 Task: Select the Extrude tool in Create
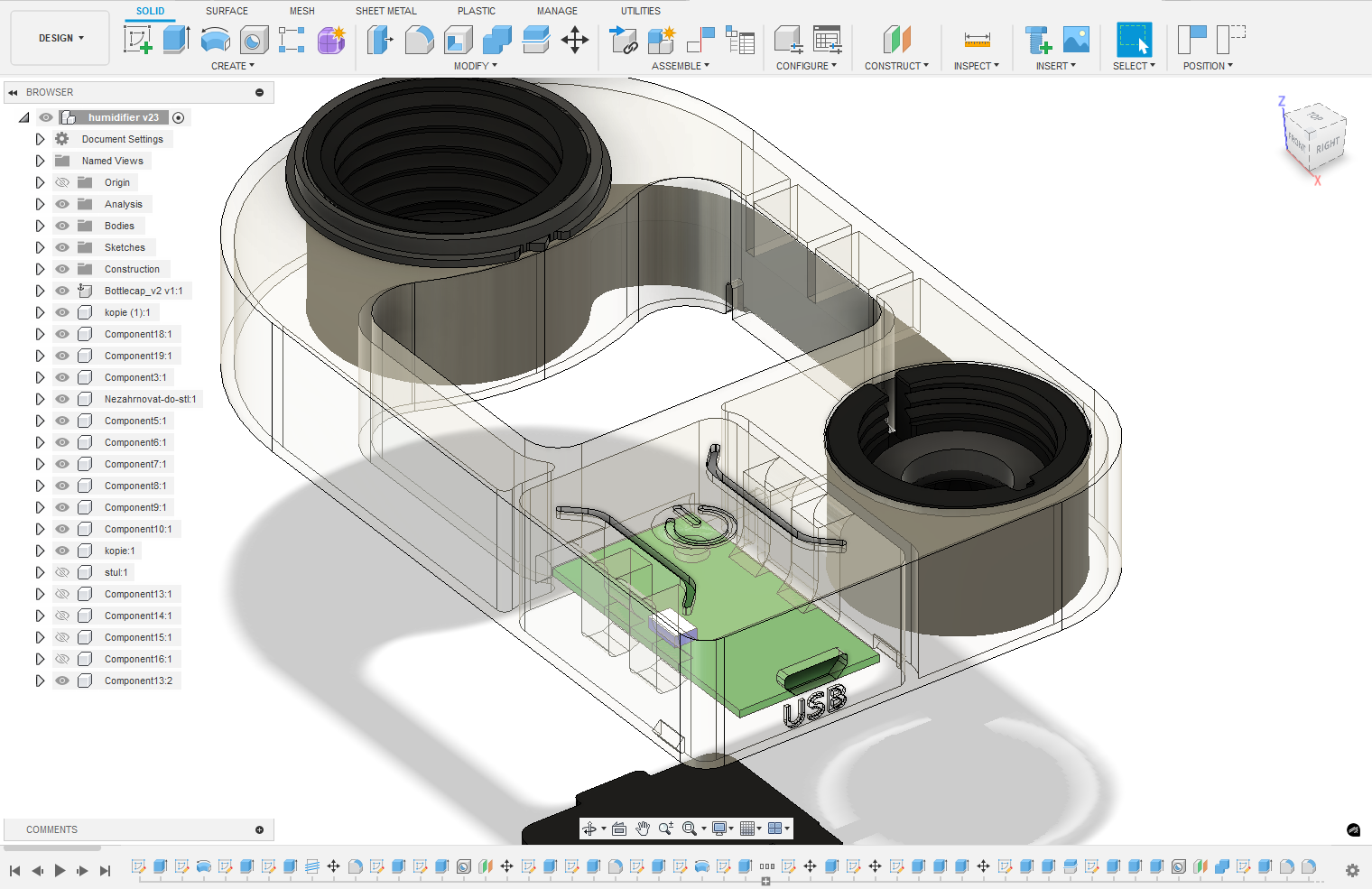click(176, 40)
